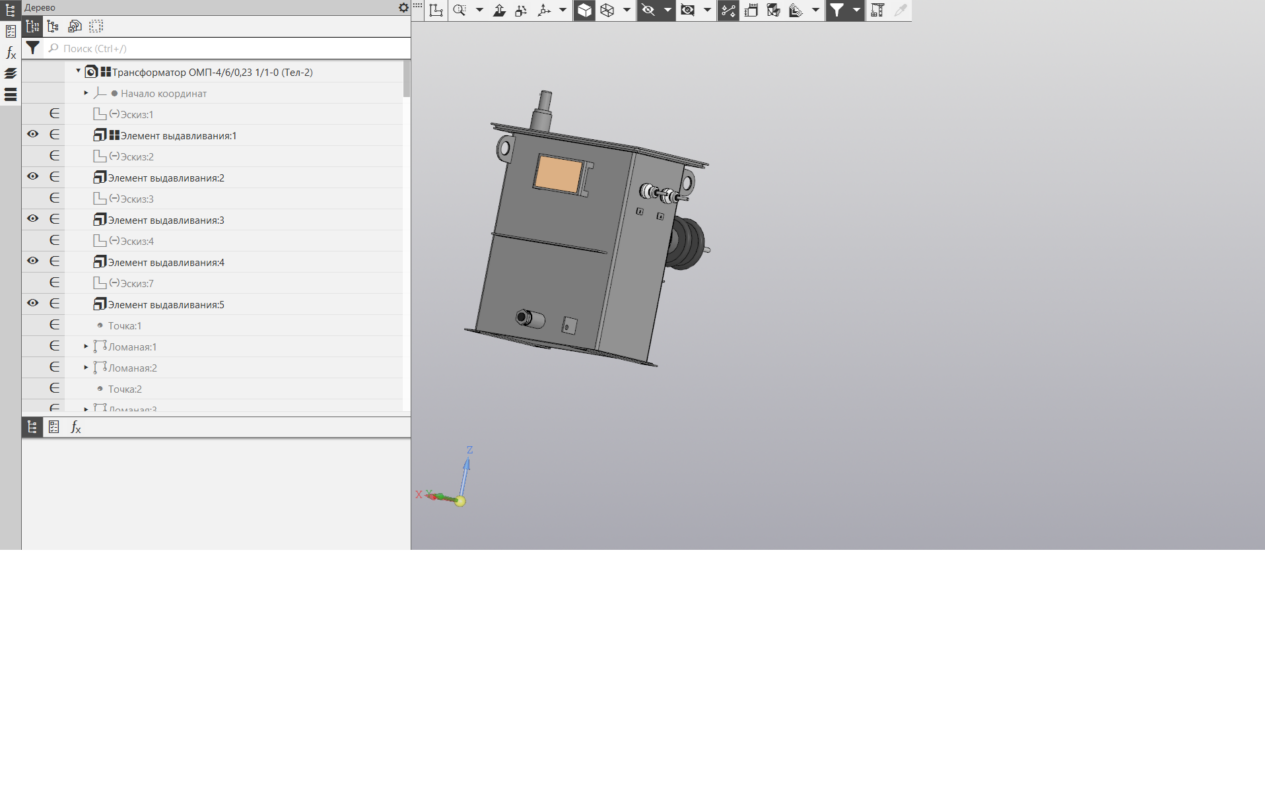Open the checklist properties icon in left sidebar
Image resolution: width=1265 pixels, height=800 pixels.
[11, 31]
